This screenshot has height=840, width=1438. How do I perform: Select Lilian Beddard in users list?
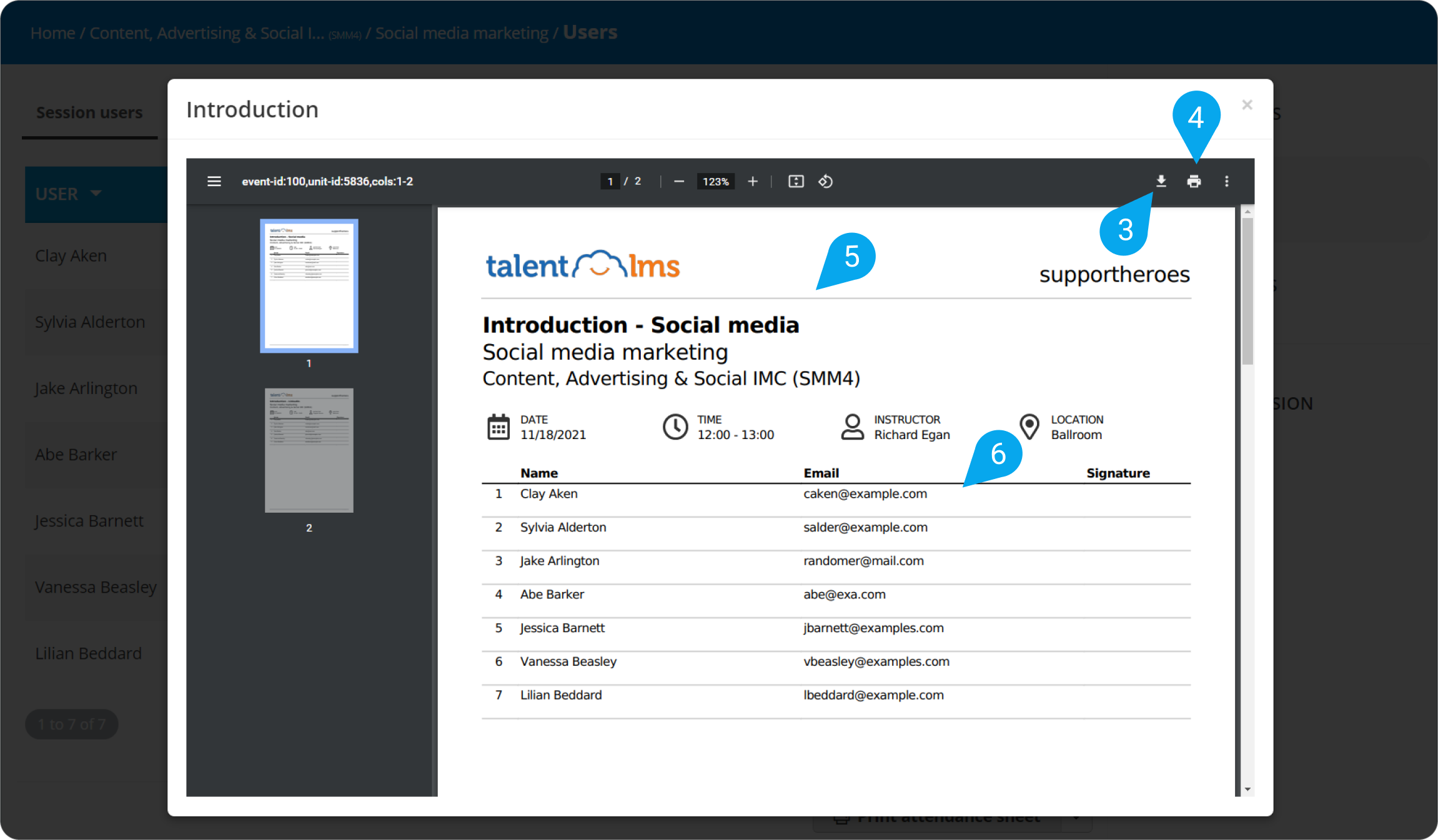coord(88,653)
